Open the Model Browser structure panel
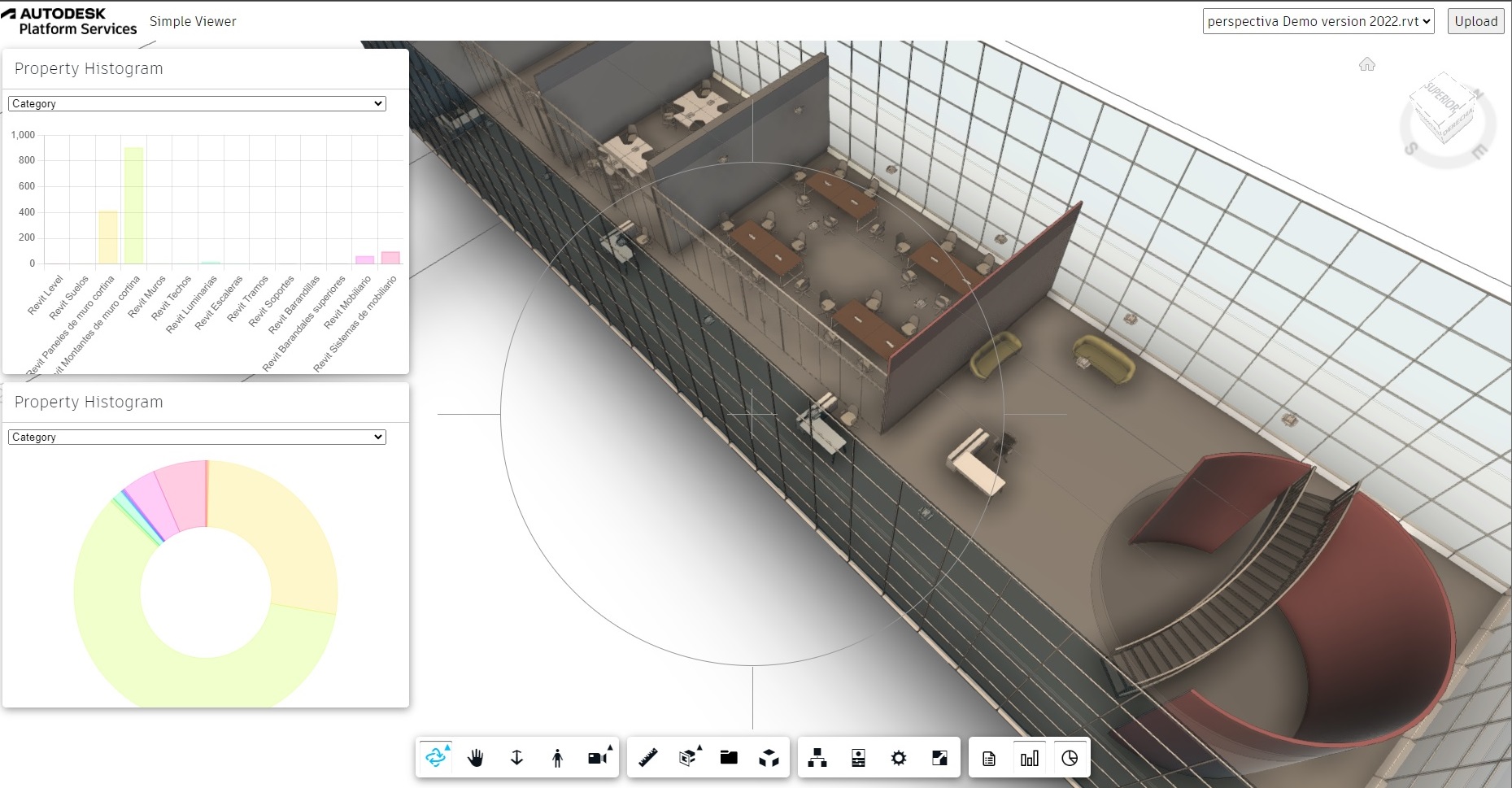Screen dimensions: 1512x788 coord(817,757)
